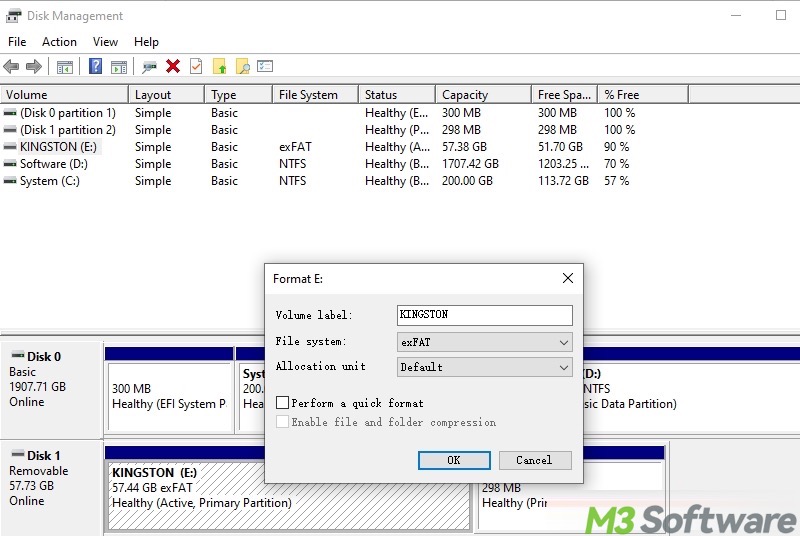Click the Forward arrow toolbar icon
This screenshot has width=800, height=536.
34,67
